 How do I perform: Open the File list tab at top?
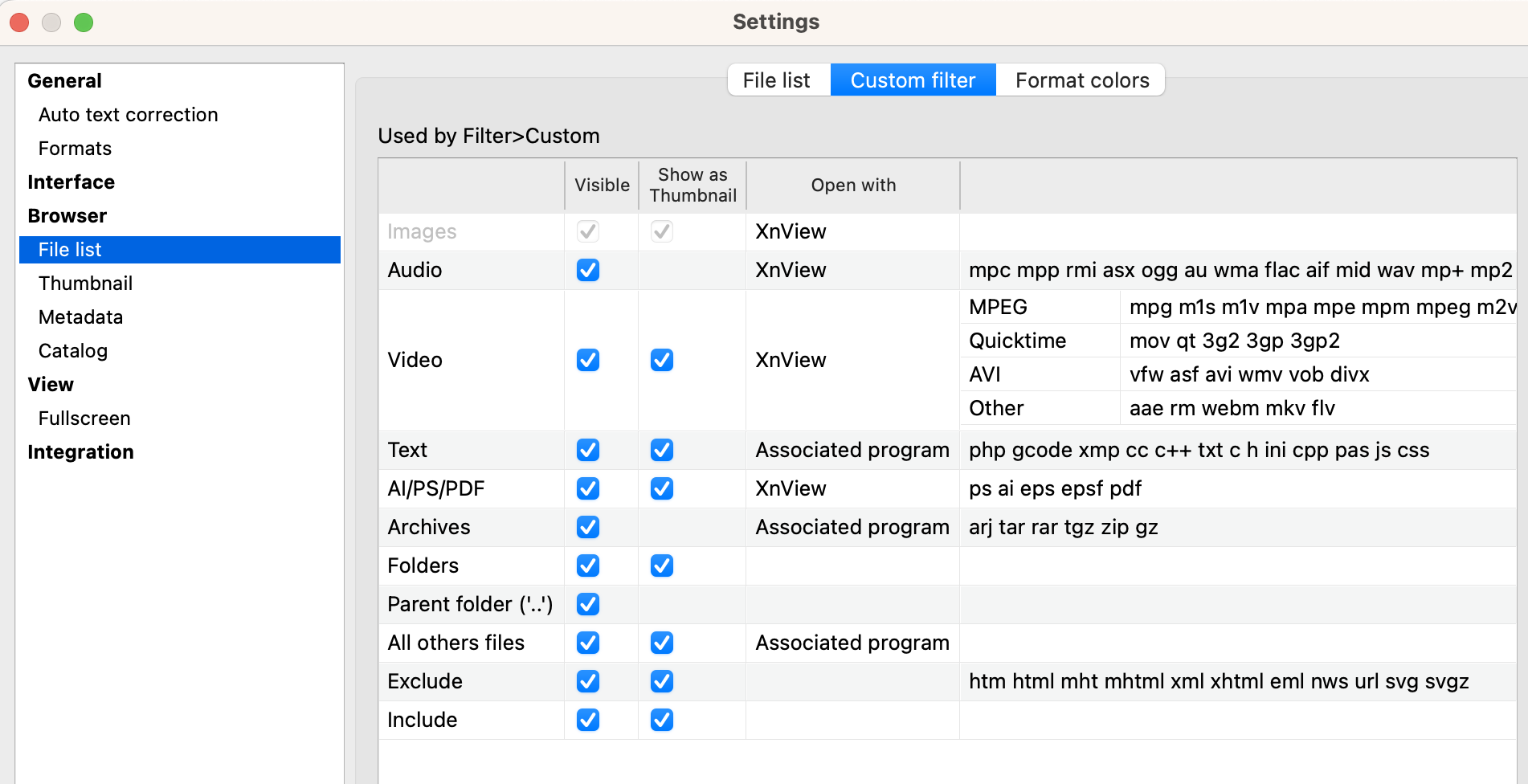coord(776,80)
